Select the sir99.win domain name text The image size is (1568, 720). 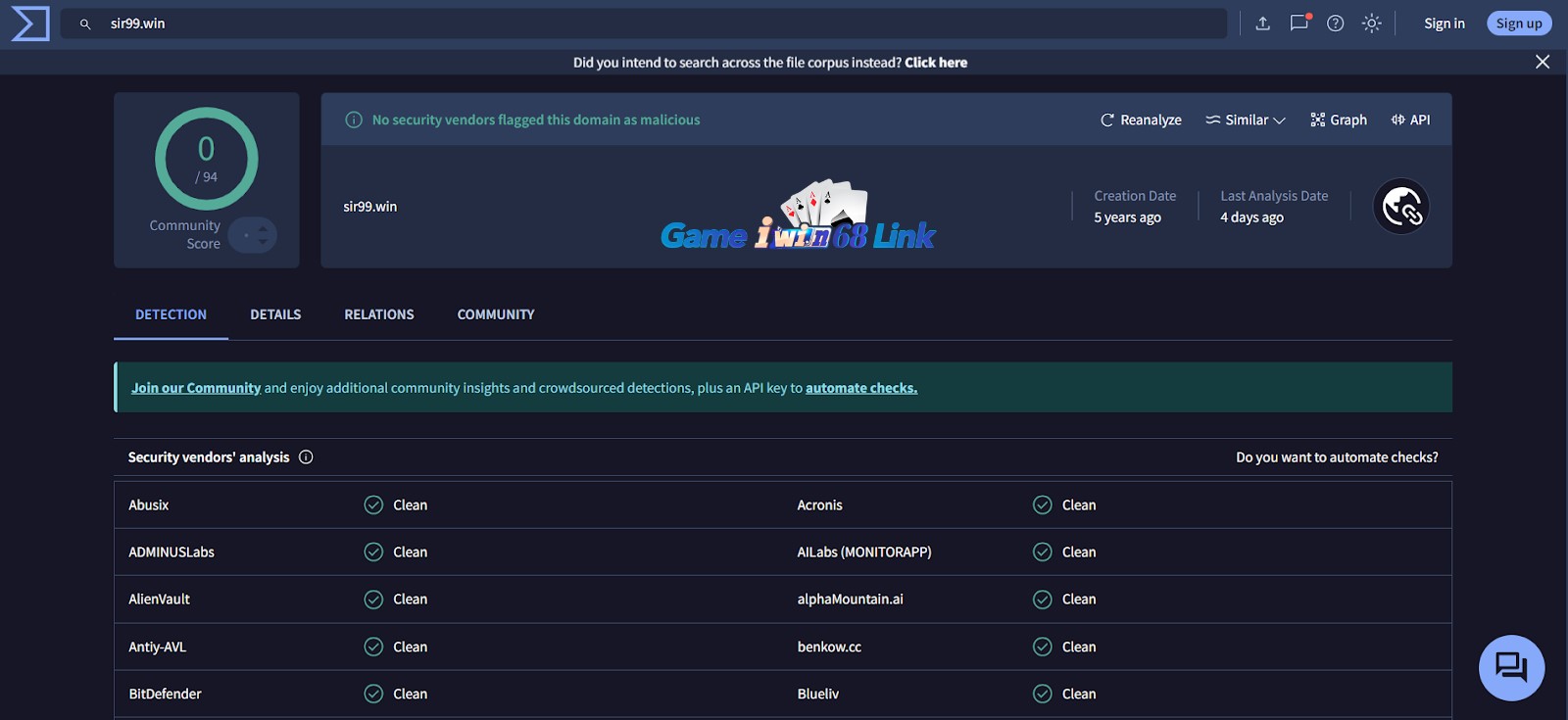point(370,207)
